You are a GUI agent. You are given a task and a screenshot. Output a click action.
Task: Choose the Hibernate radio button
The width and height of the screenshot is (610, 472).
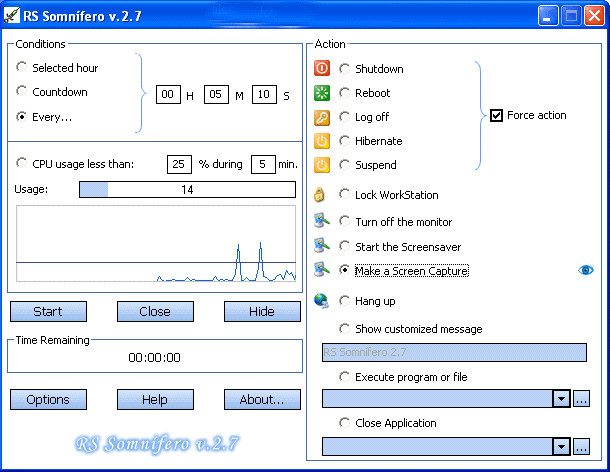[344, 140]
